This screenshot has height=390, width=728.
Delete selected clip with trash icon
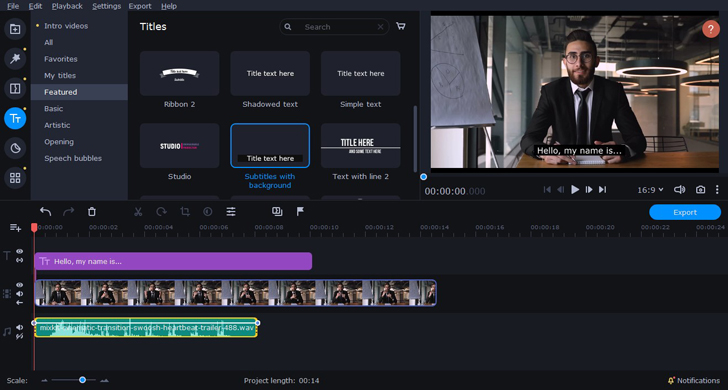pos(92,212)
